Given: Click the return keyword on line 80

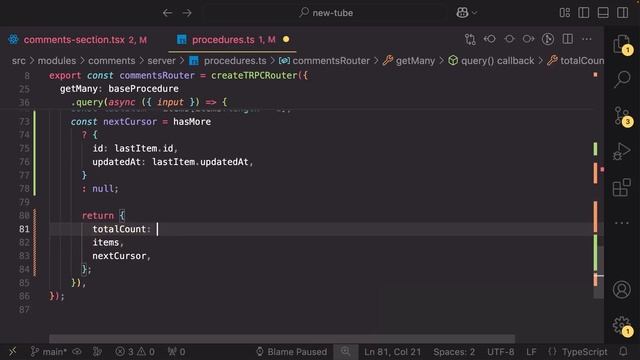Looking at the screenshot, I should 98,216.
